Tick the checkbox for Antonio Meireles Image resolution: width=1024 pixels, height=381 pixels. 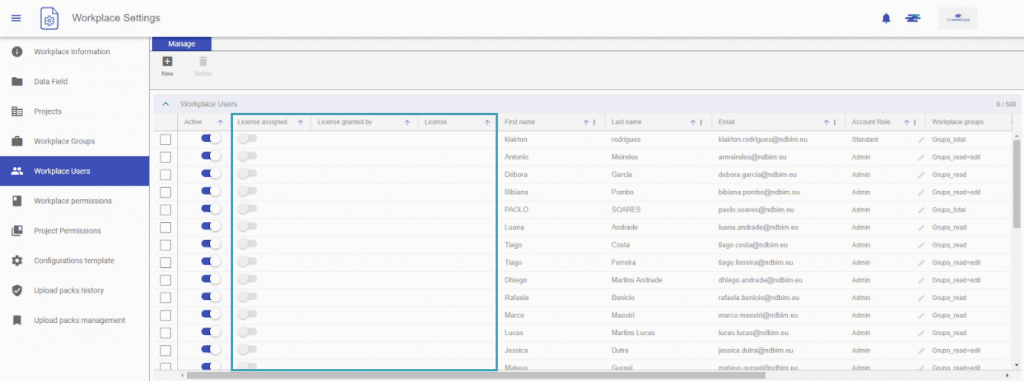coord(165,157)
